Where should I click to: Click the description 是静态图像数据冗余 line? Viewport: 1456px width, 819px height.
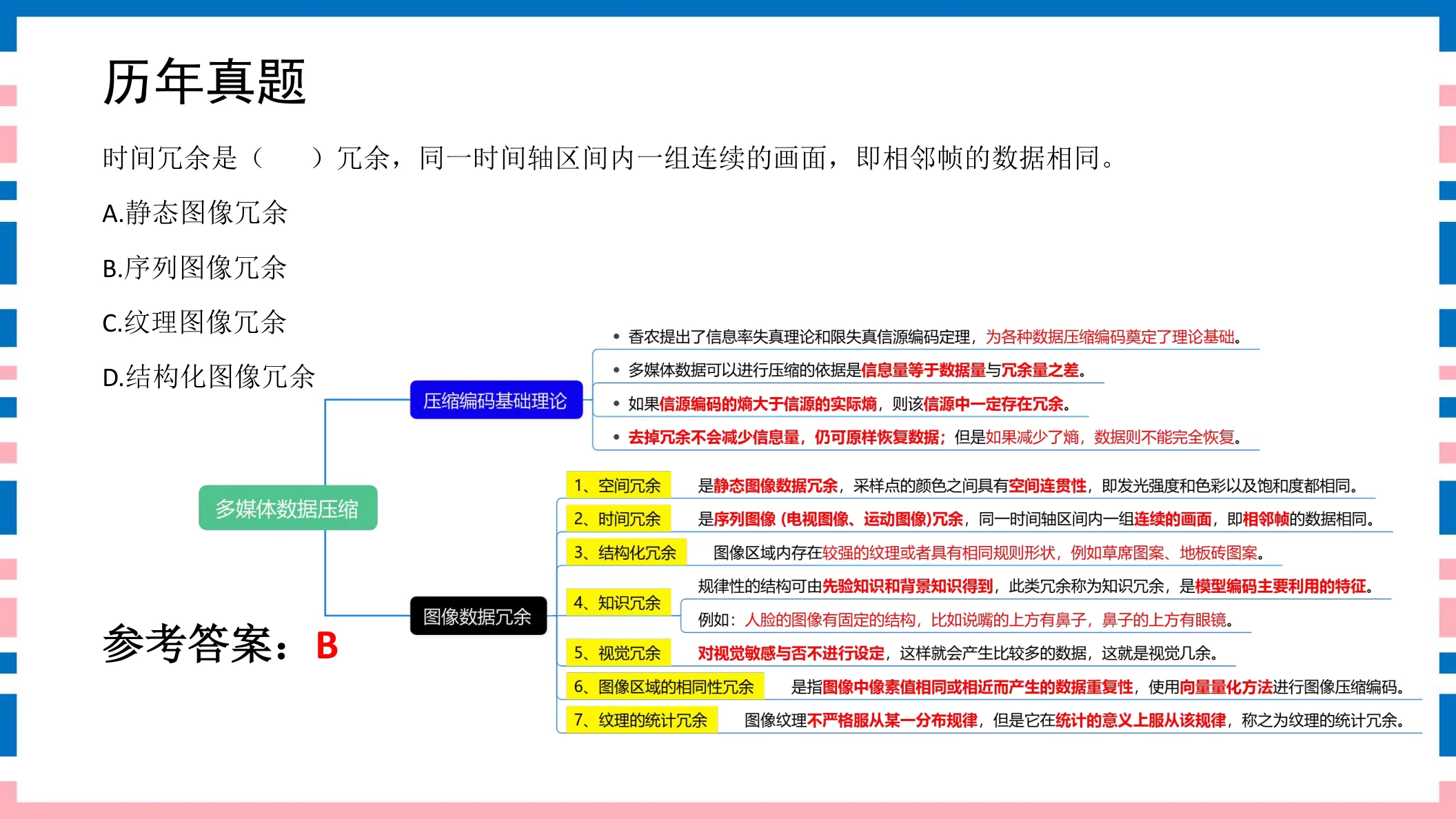pyautogui.click(x=1029, y=485)
